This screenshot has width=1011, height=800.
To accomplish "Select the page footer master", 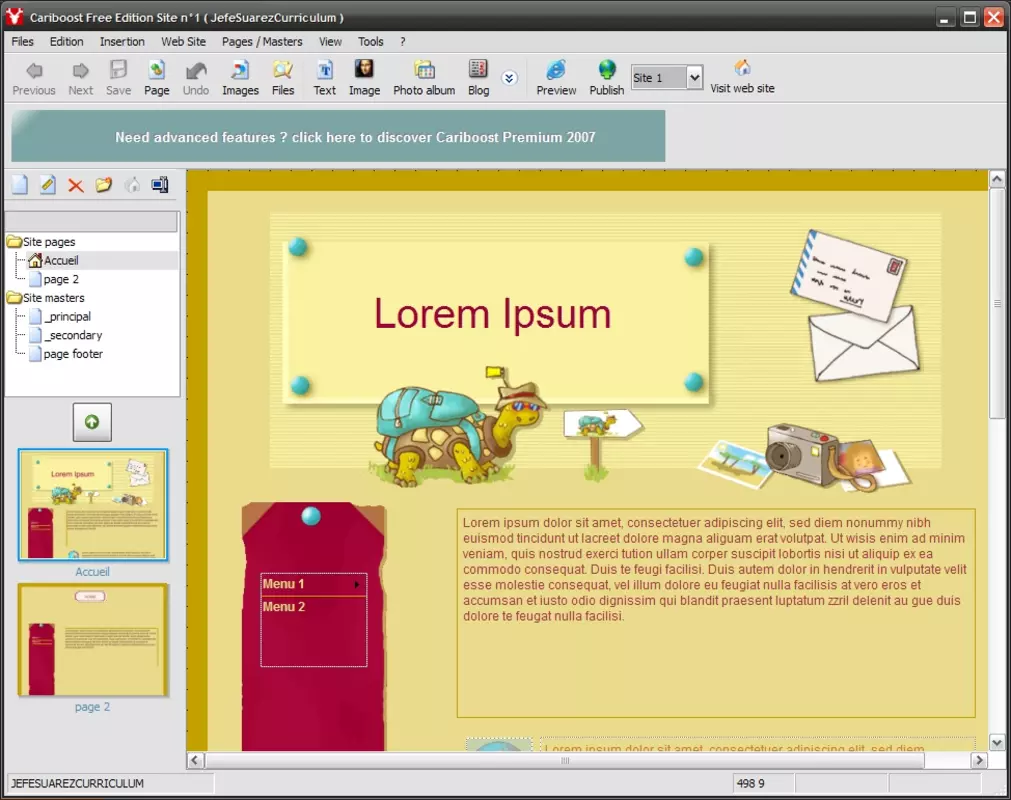I will [73, 354].
